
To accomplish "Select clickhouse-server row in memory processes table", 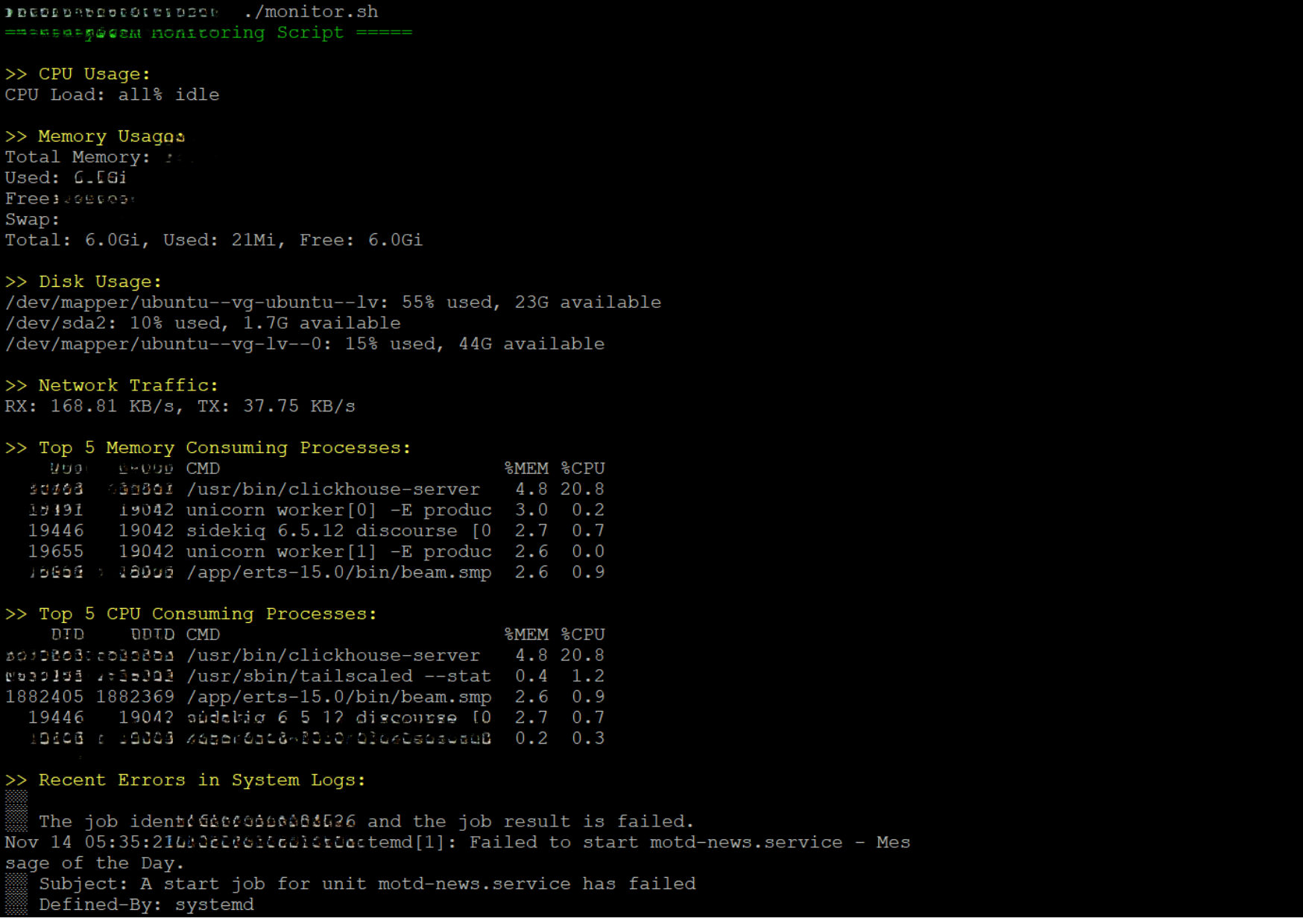I will pos(317,490).
